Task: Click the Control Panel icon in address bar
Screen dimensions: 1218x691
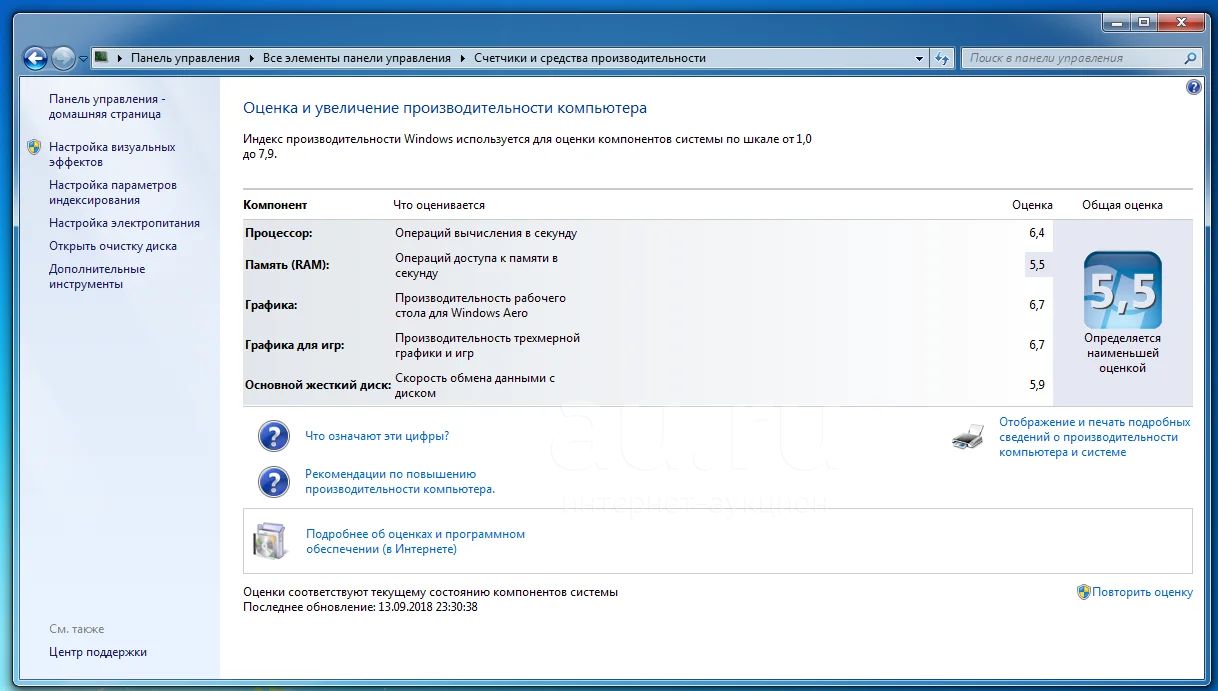Action: [102, 58]
